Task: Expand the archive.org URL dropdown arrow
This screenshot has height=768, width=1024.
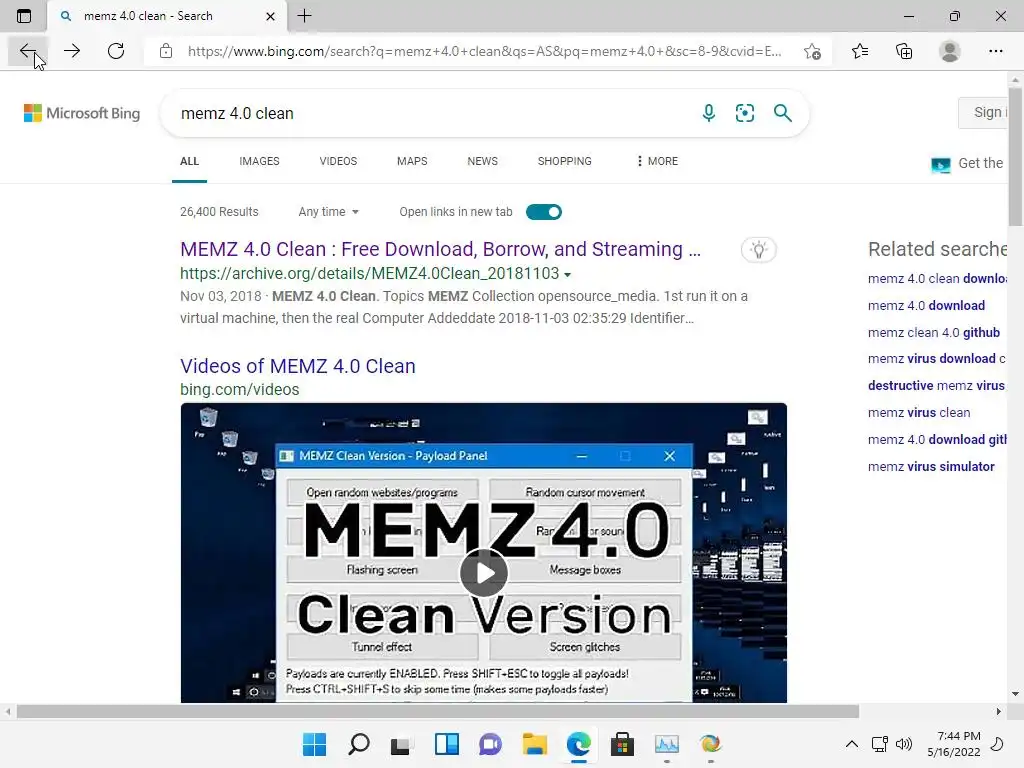Action: 567,275
